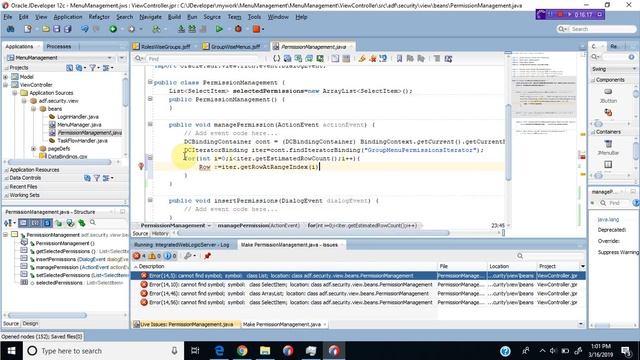Open File Explorer from the taskbar
Screen dimensions: 640x360
(x=265, y=351)
